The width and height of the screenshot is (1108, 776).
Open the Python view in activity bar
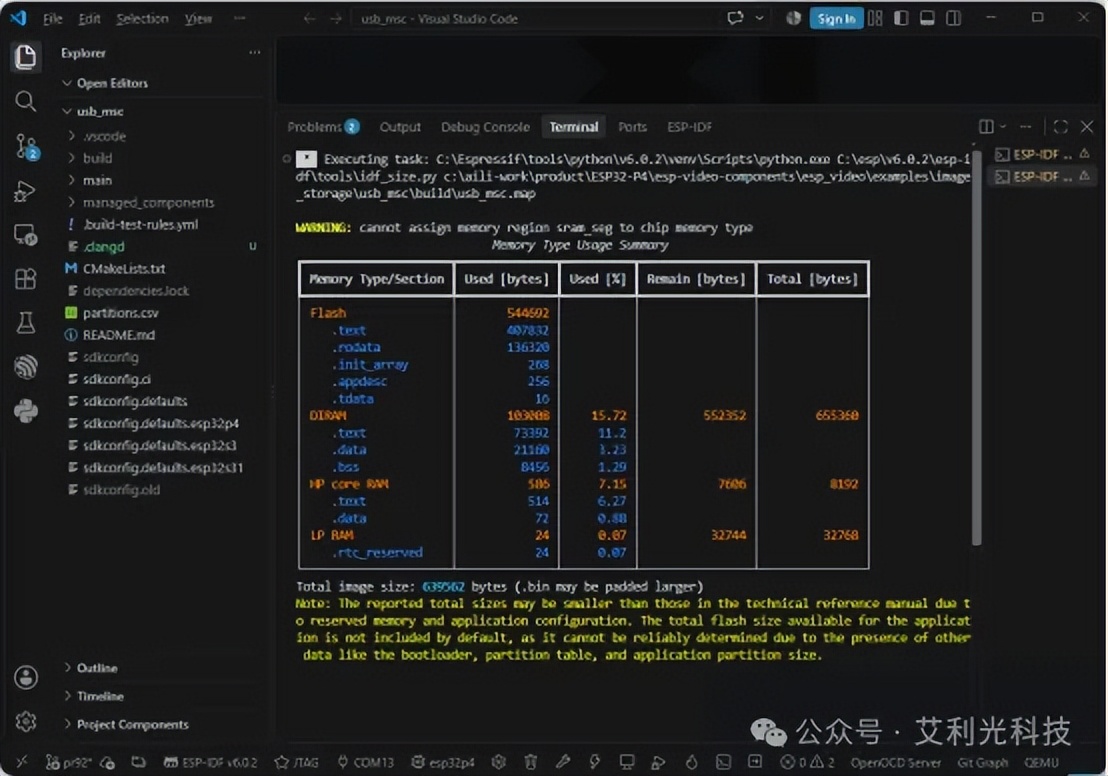[25, 411]
